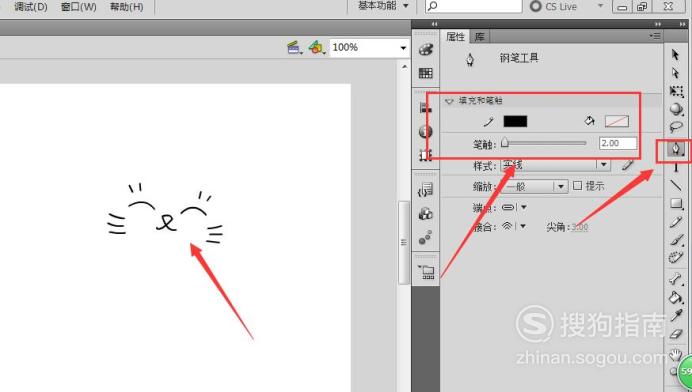Open the Code Snippets panel icon
692x392 pixels.
(x=425, y=190)
